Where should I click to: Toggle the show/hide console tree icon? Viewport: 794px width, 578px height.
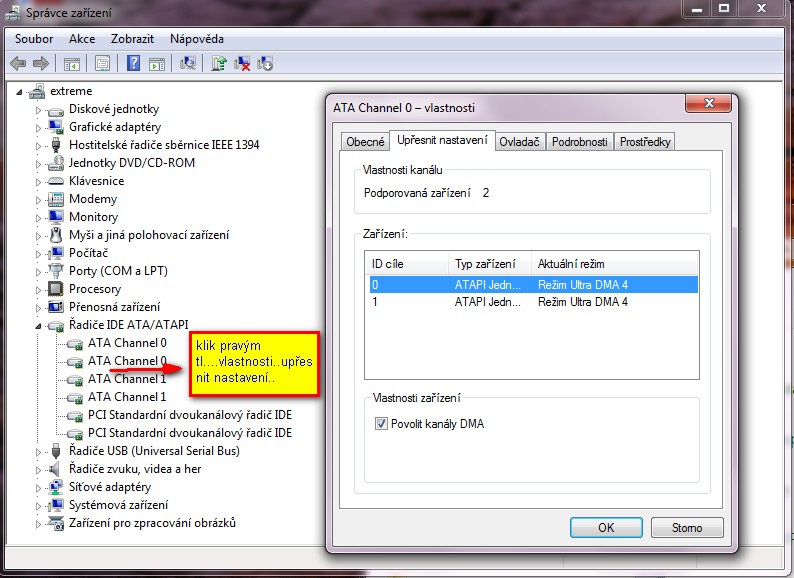[x=72, y=64]
